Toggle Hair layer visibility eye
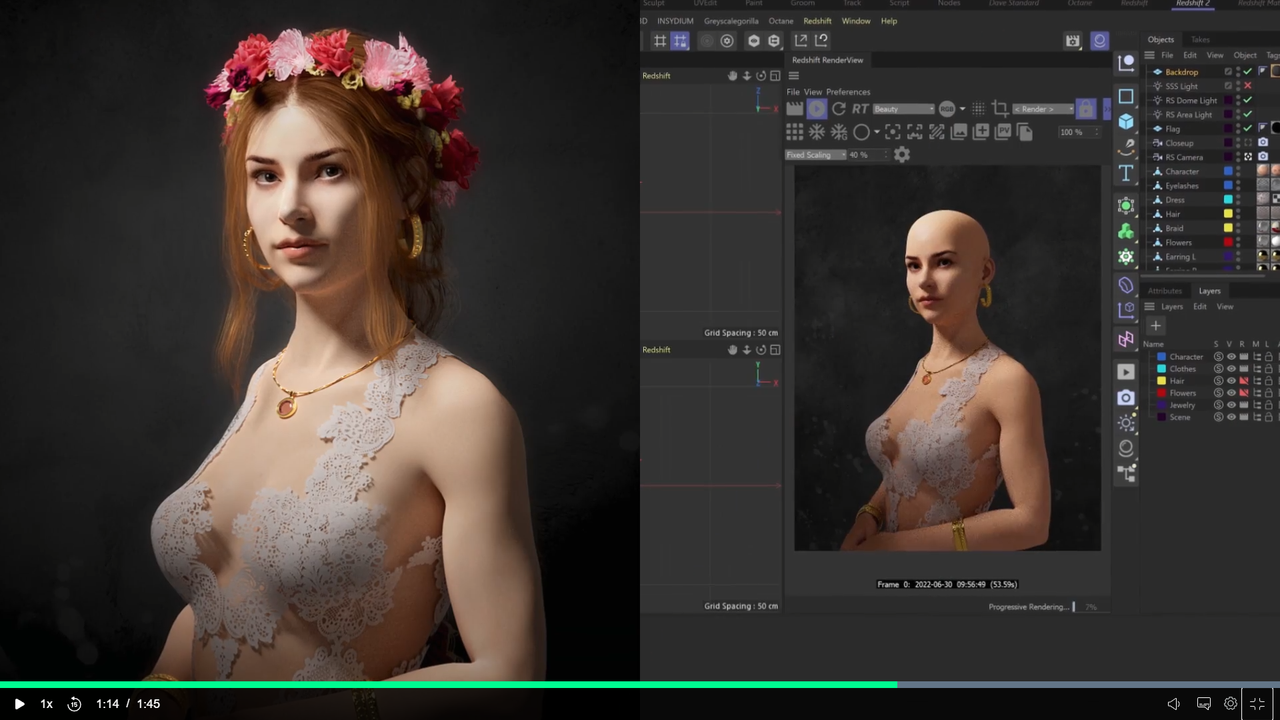The height and width of the screenshot is (720, 1280). [x=1231, y=381]
